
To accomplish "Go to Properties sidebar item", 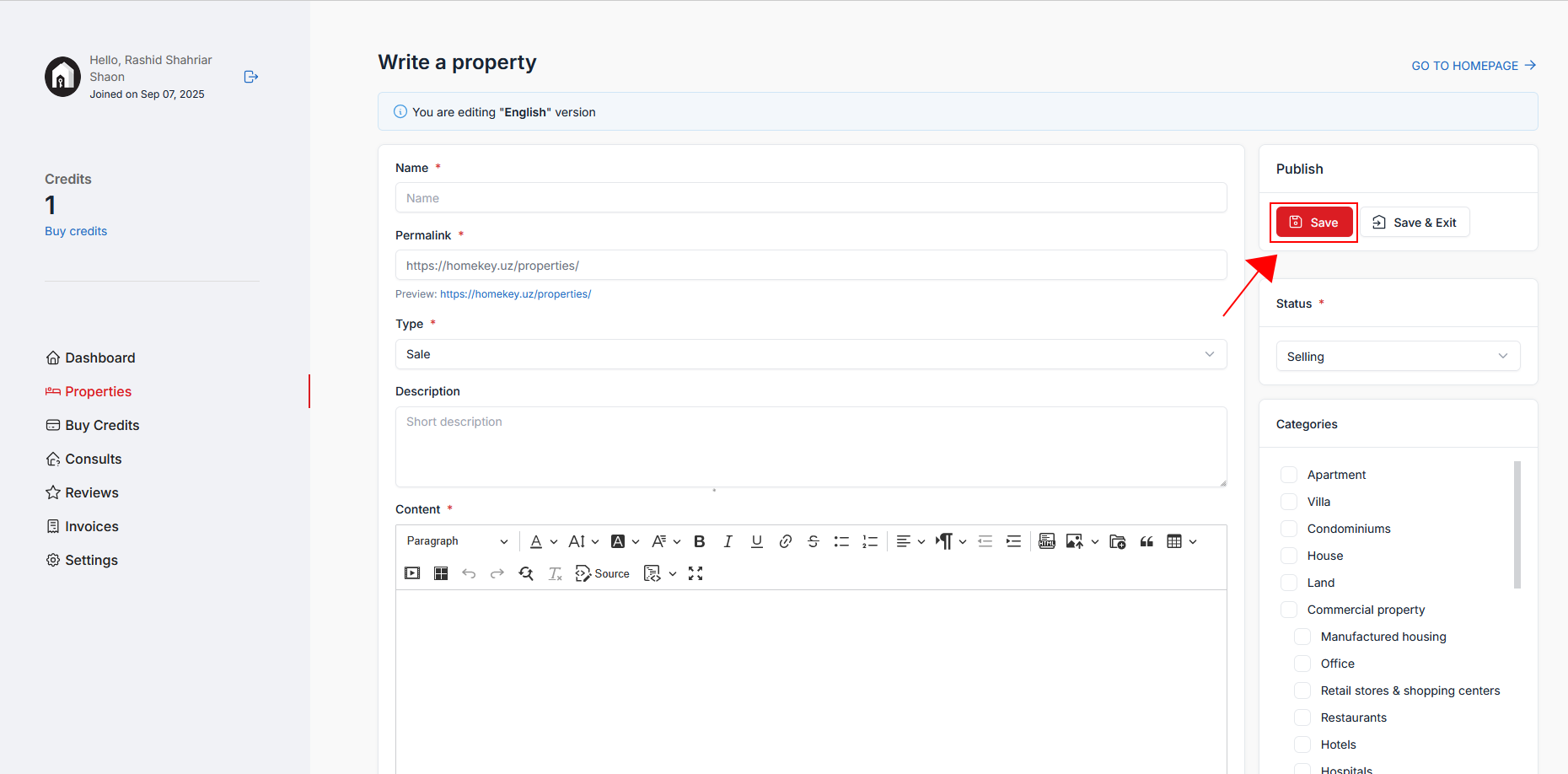I will (x=89, y=391).
